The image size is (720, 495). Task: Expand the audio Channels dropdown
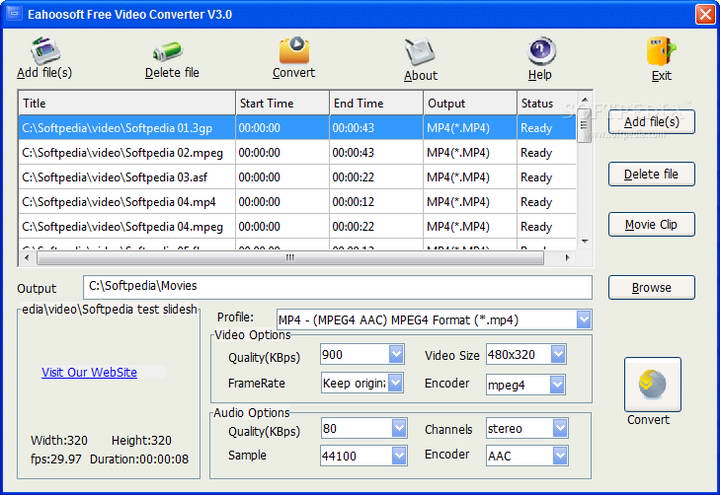pos(558,428)
